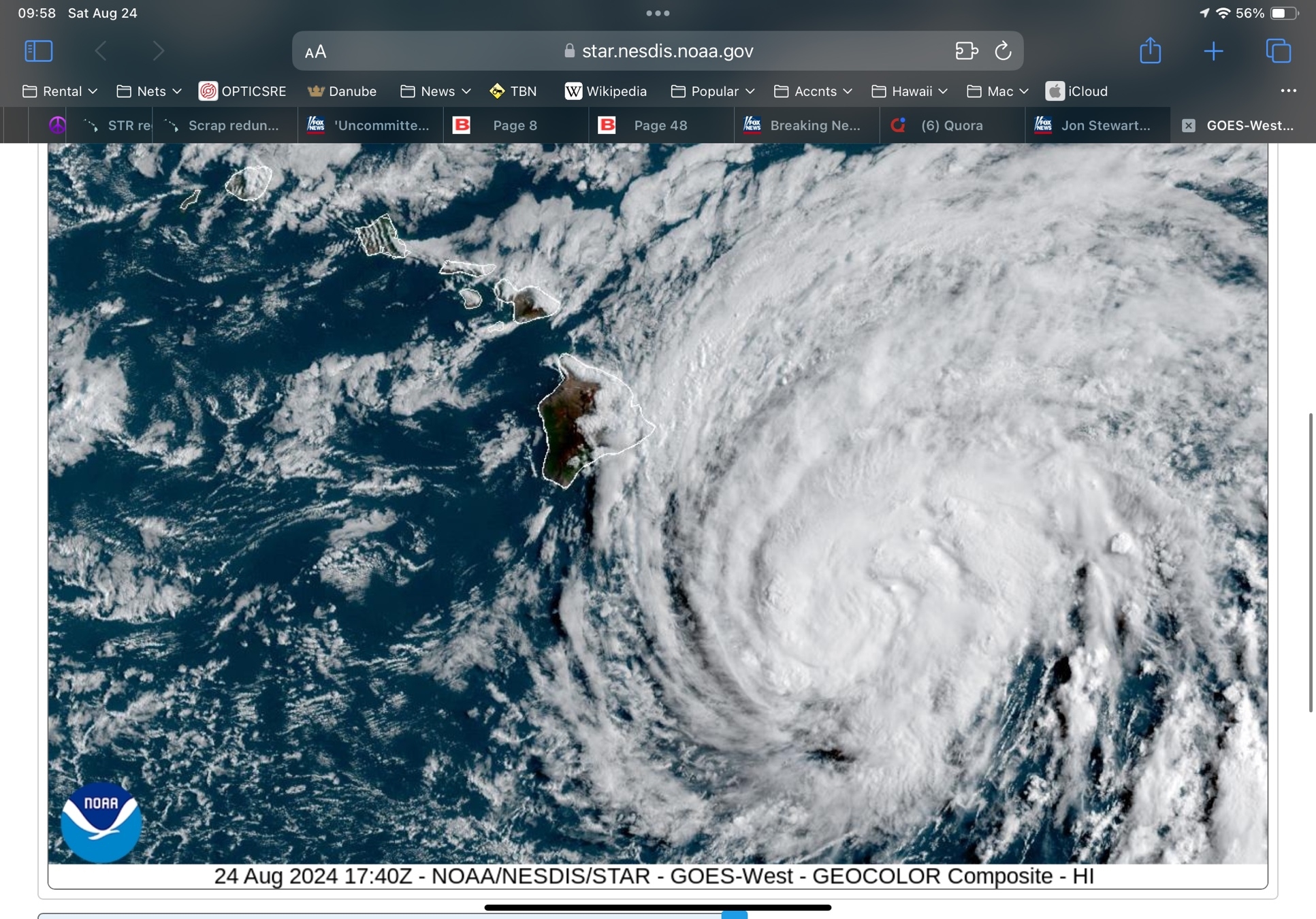
Task: Open the OPTICSRE bookmark
Action: (x=242, y=91)
